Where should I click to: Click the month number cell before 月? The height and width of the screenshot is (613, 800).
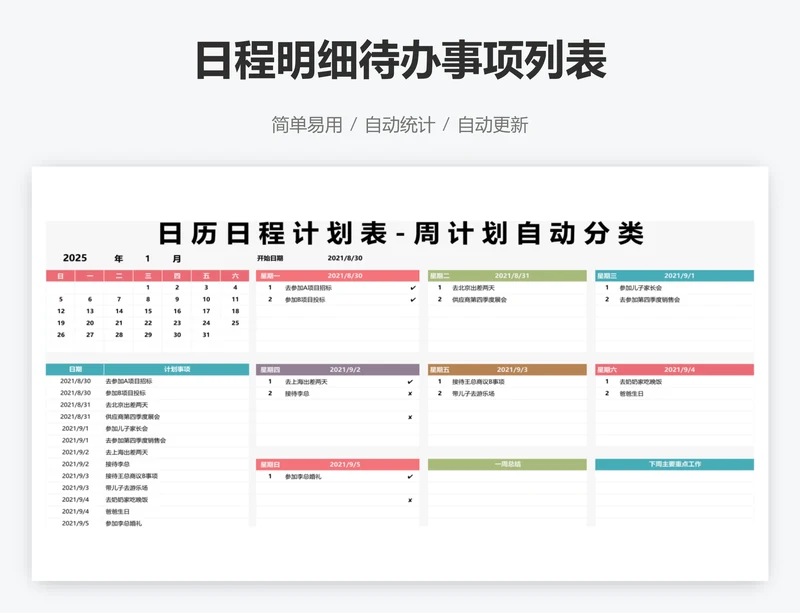(147, 258)
